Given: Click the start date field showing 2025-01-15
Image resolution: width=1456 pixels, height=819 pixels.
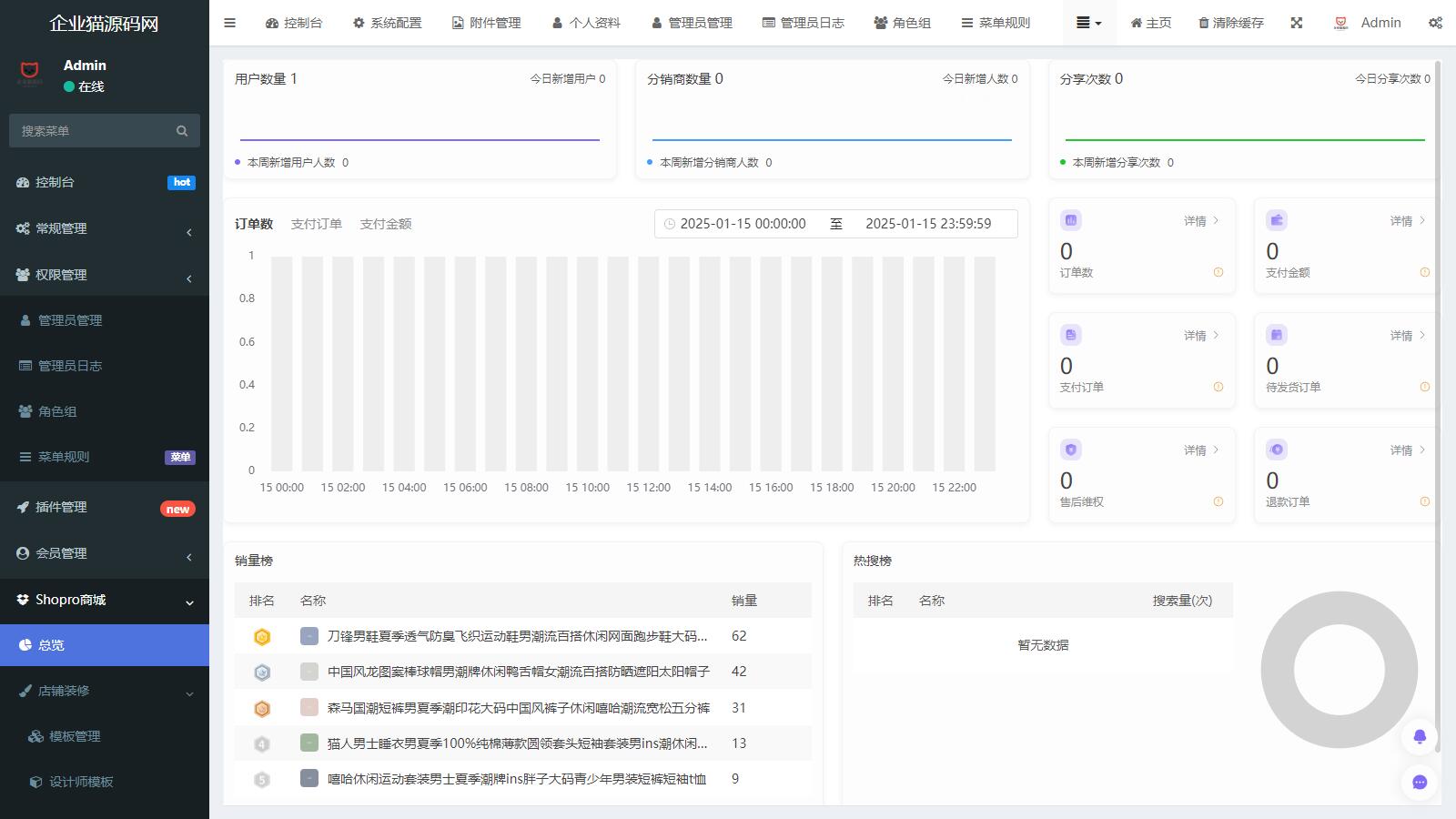Looking at the screenshot, I should 744,223.
